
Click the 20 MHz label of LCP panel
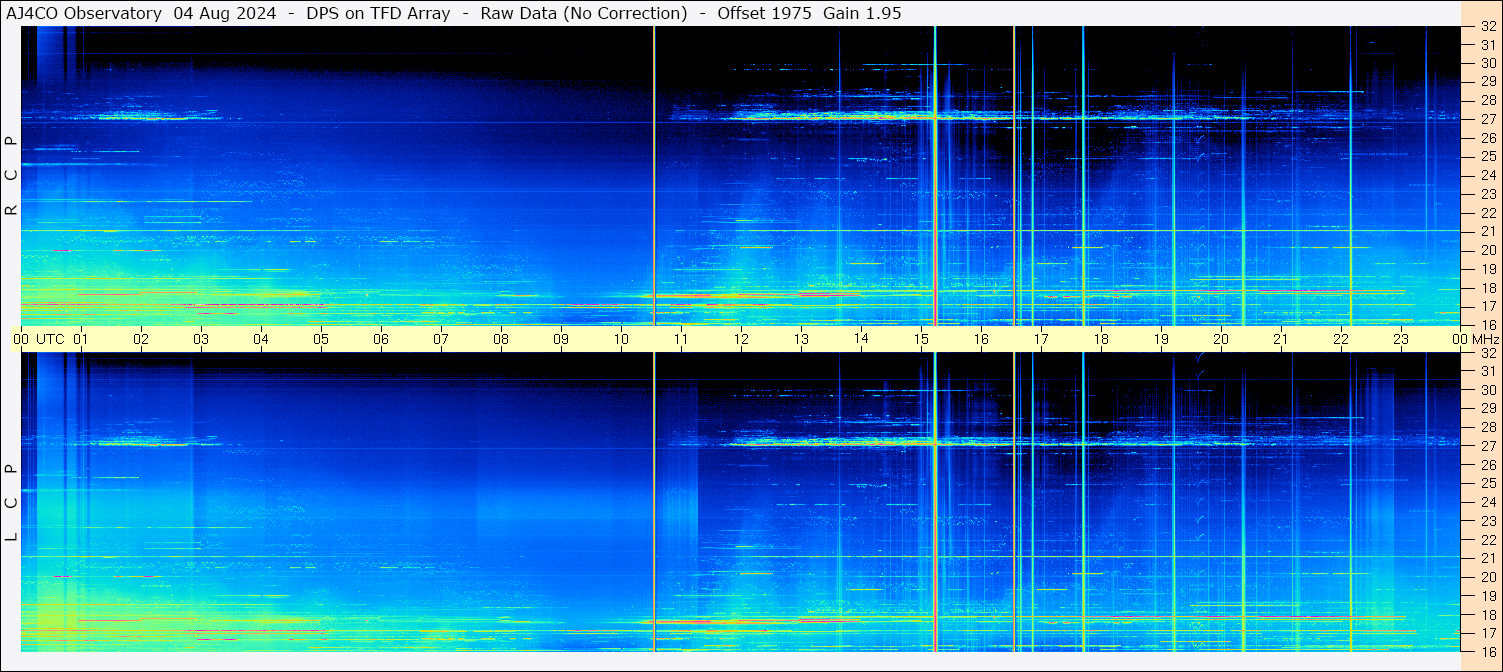click(1488, 577)
